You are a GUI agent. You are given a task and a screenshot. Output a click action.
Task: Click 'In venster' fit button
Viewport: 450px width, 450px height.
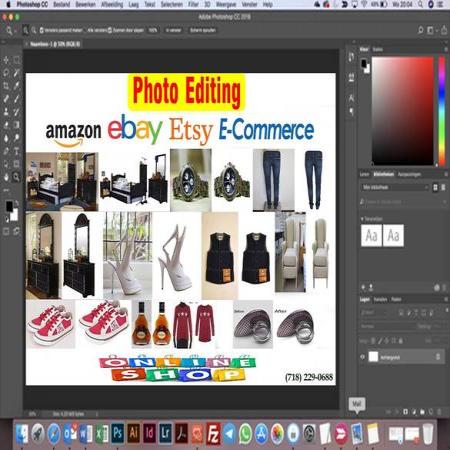174,30
